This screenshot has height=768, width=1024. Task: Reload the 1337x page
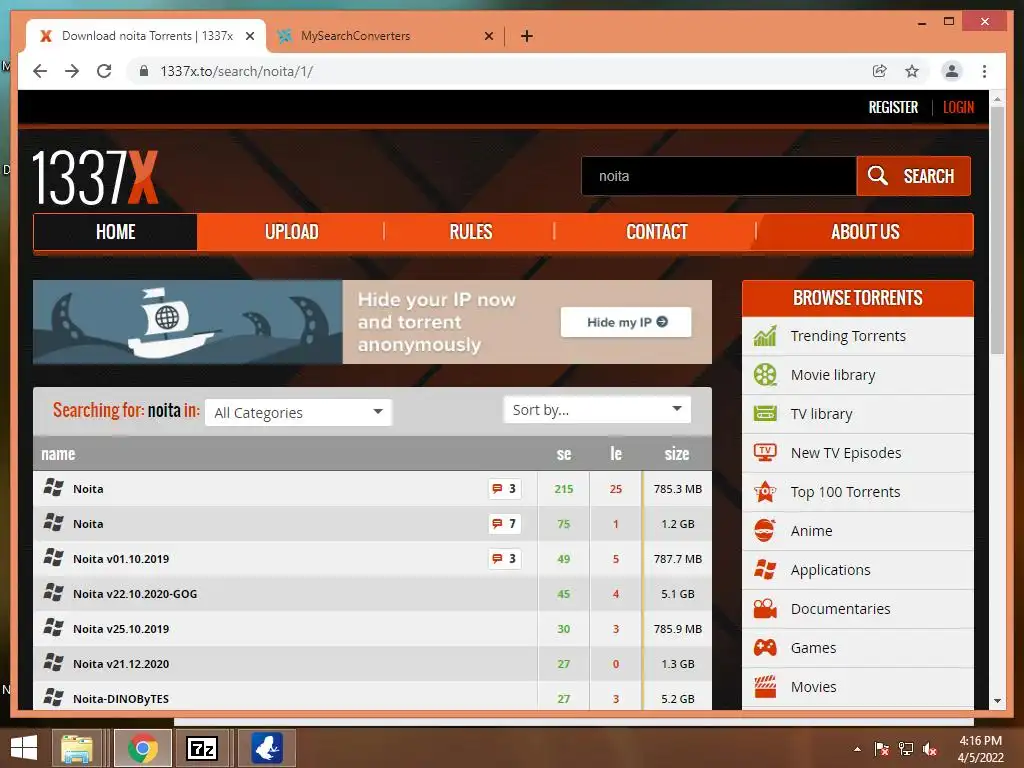click(x=104, y=71)
